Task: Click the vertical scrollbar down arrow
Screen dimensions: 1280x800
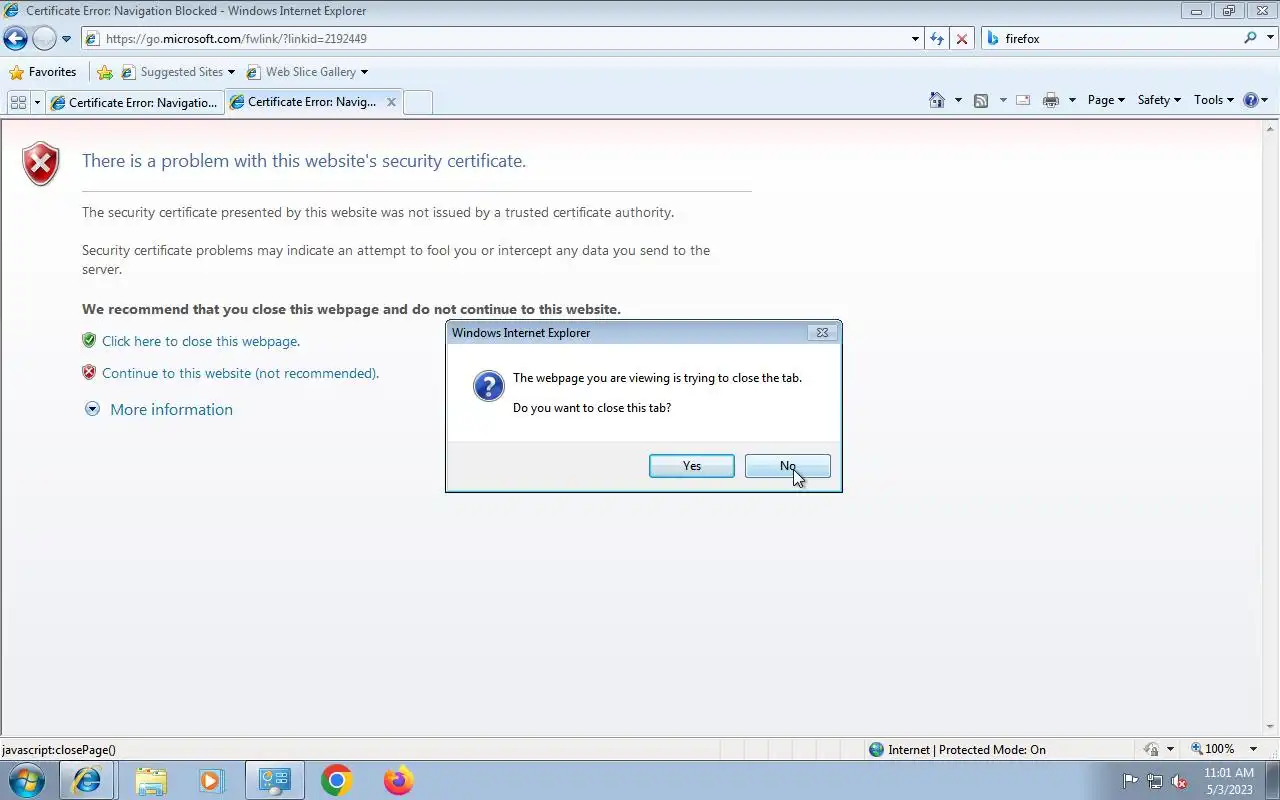Action: pos(1271,727)
